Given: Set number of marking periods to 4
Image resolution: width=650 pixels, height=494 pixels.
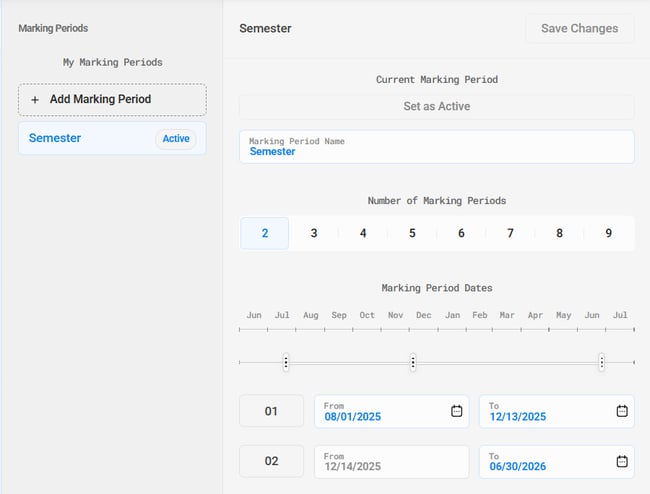Looking at the screenshot, I should pyautogui.click(x=363, y=233).
